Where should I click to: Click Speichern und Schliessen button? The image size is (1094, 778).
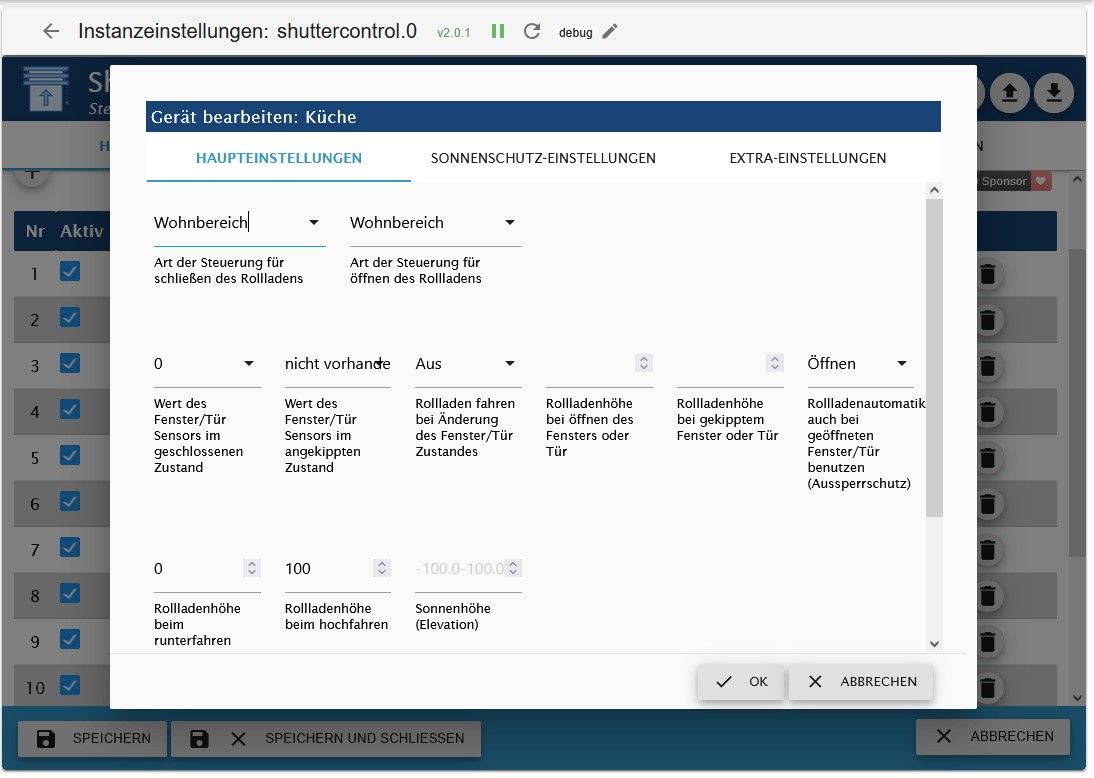[326, 738]
